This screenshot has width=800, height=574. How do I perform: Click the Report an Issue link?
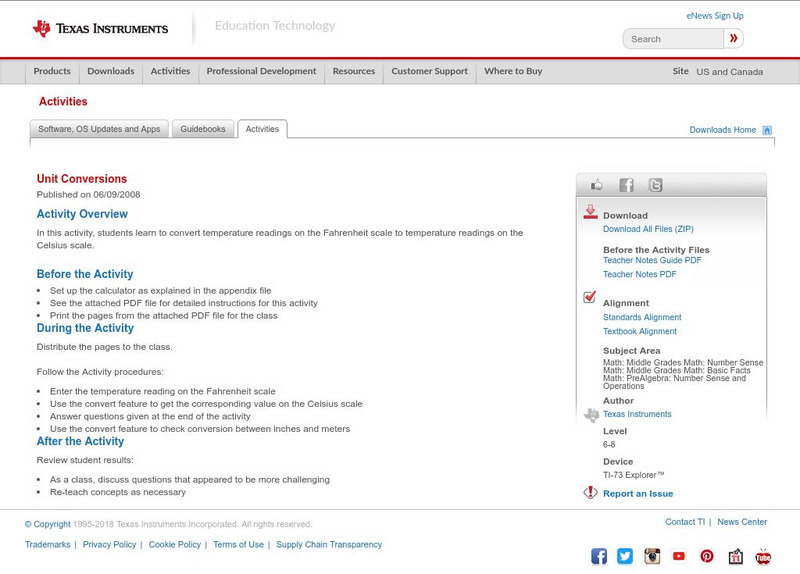[x=638, y=493]
